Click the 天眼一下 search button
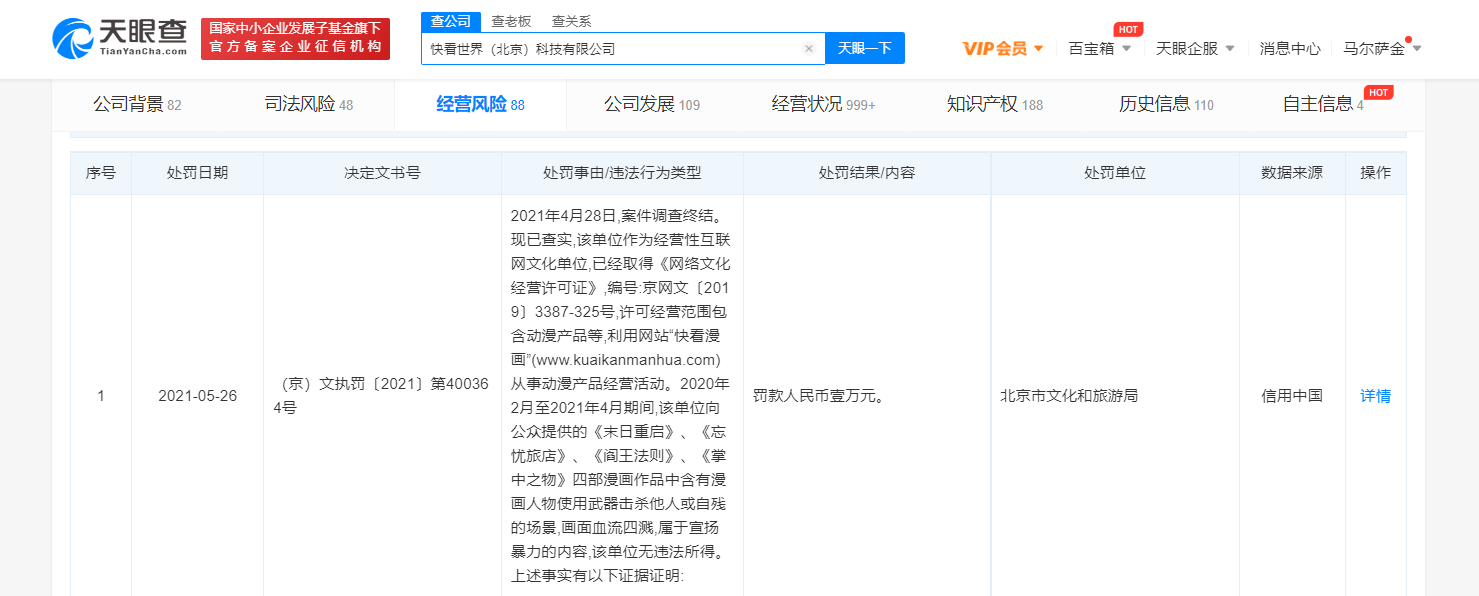The height and width of the screenshot is (596, 1479). [x=865, y=48]
